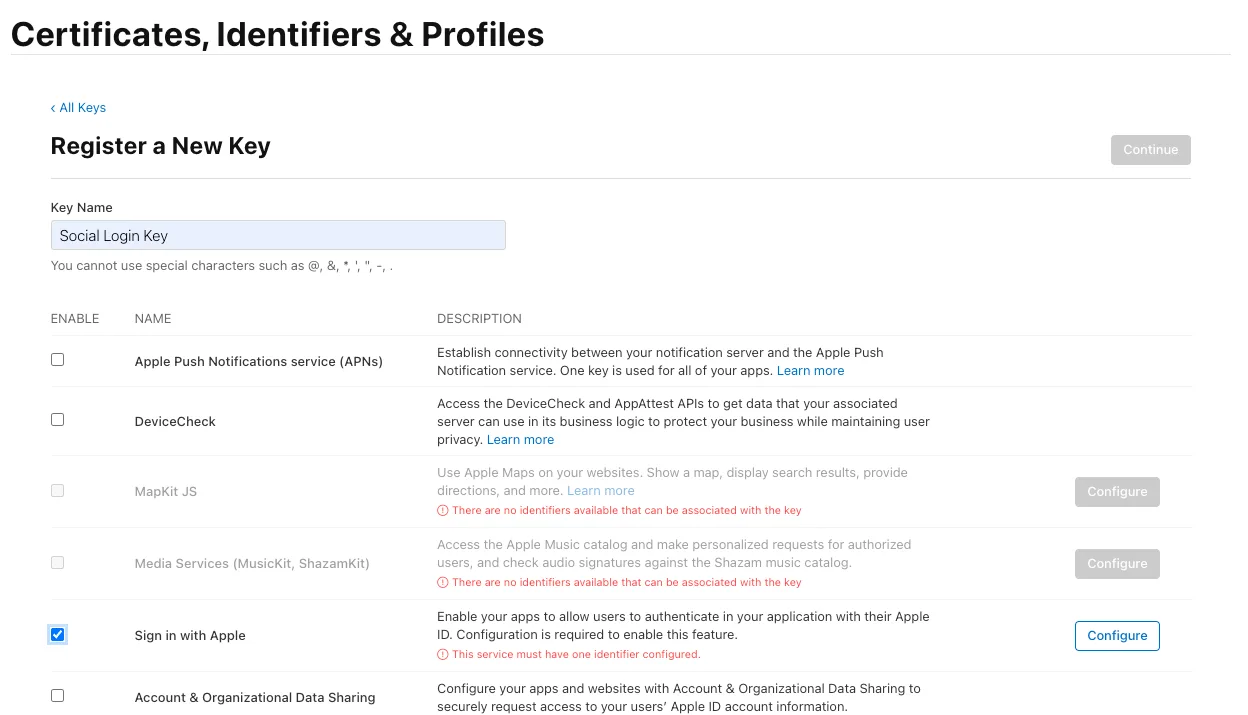Click the Sign in with Apple service name
Viewport: 1248px width, 715px height.
pyautogui.click(x=190, y=635)
